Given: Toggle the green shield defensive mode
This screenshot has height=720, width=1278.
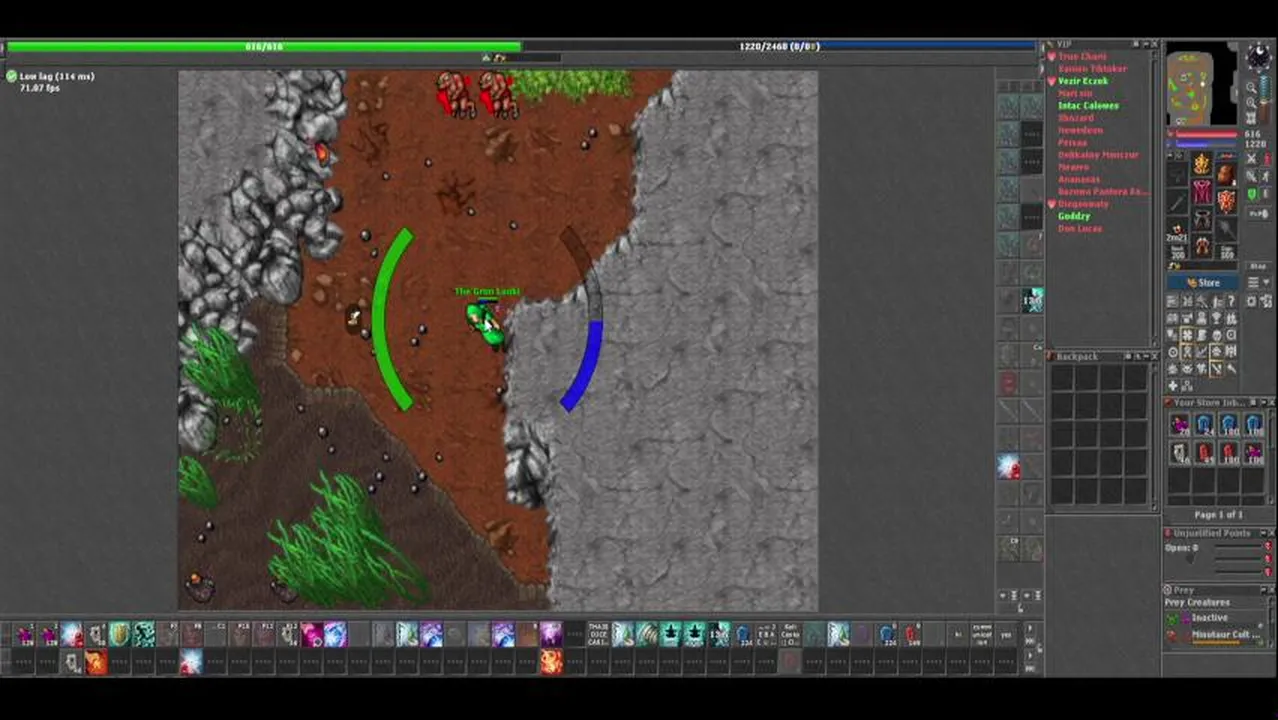Looking at the screenshot, I should point(1251,193).
